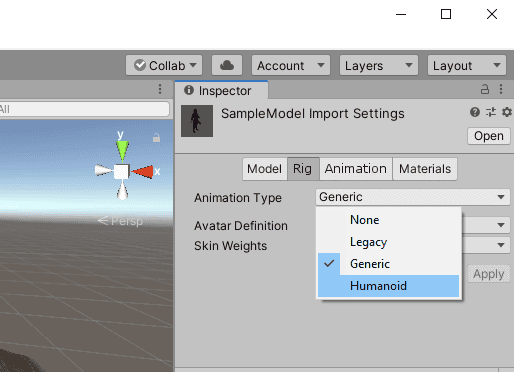Click the white bottom gizmo cone

point(123,190)
